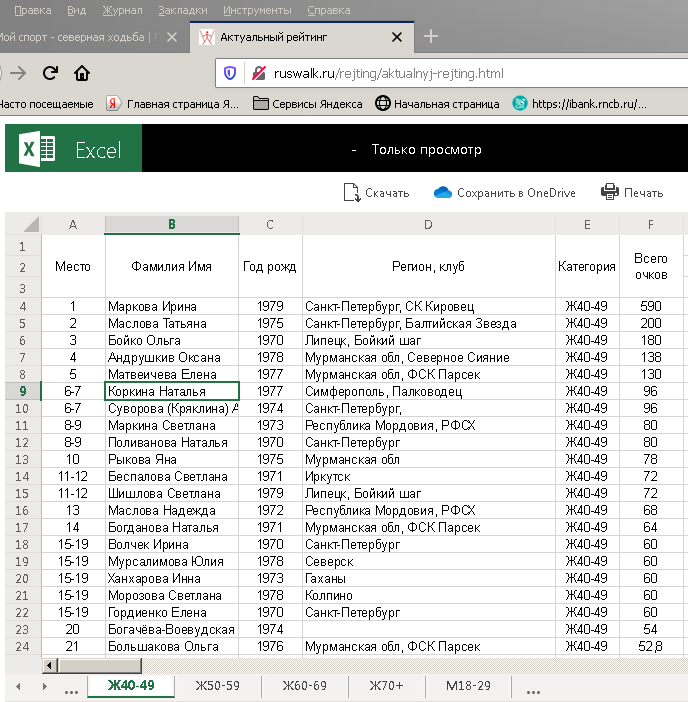Close the Актуальный рейтинг tab
This screenshot has height=702, width=688.
point(397,37)
